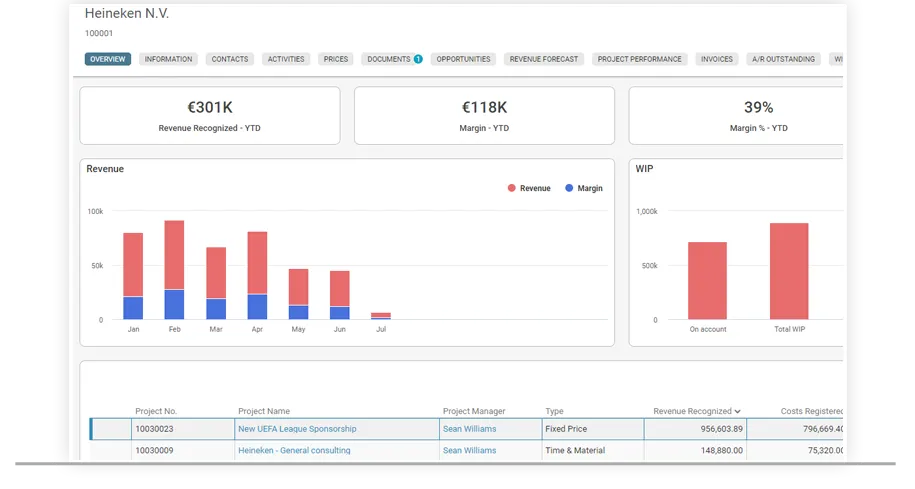Screen dimensions: 915x489
Task: Open Sean Williams link in row 10030009
Action: click(x=469, y=450)
